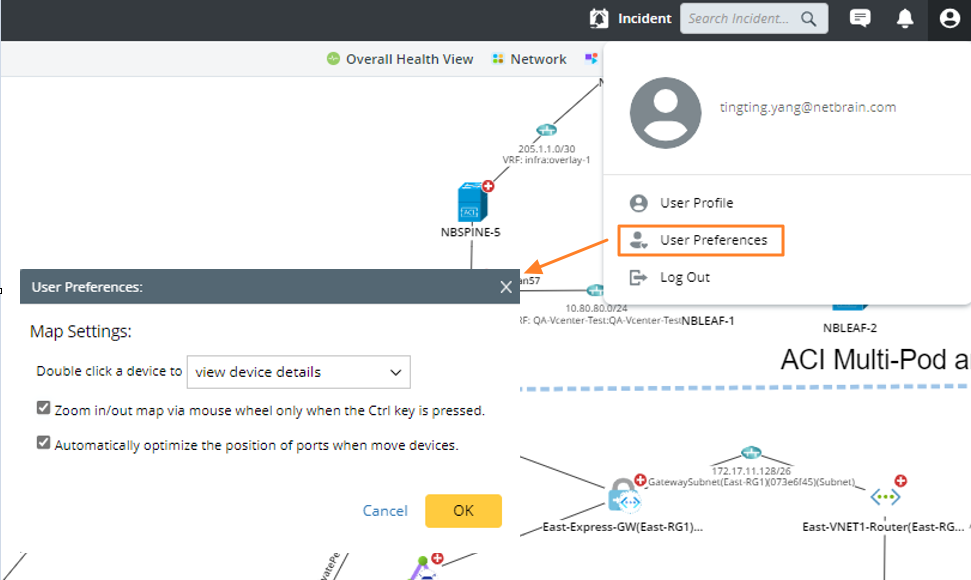Click red plus badge on NBSPINE-5
This screenshot has width=971, height=580.
[x=488, y=186]
